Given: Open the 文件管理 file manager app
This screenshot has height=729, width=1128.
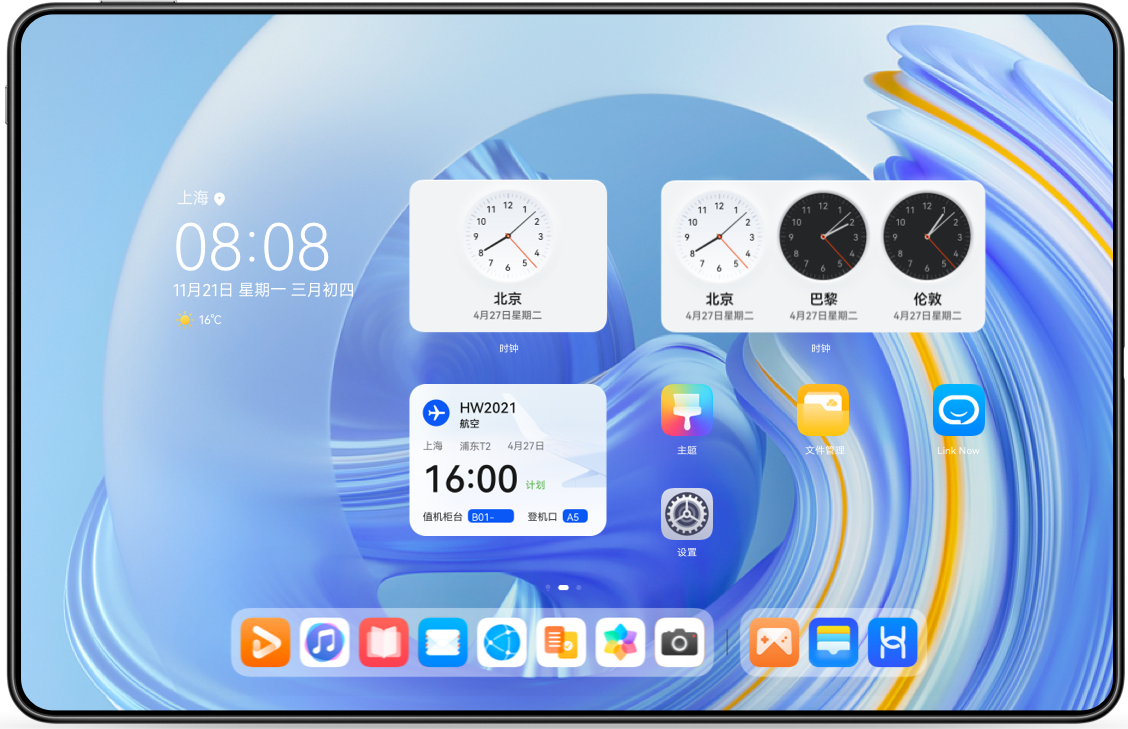Looking at the screenshot, I should [x=823, y=410].
